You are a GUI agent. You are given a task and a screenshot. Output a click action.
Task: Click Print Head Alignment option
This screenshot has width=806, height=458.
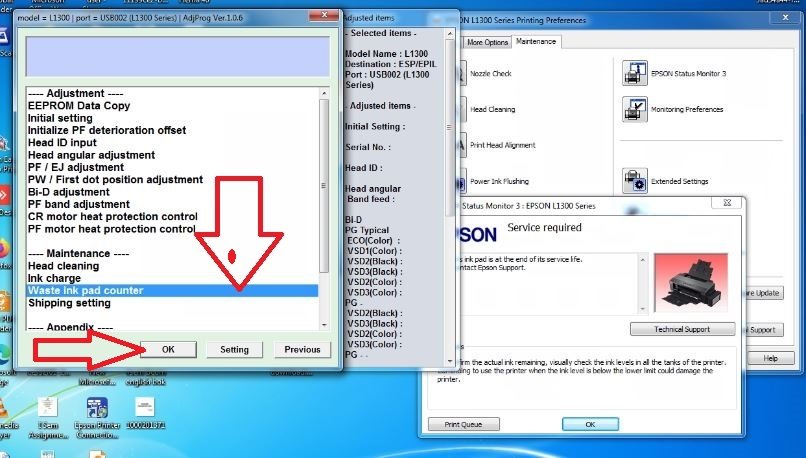click(x=503, y=145)
